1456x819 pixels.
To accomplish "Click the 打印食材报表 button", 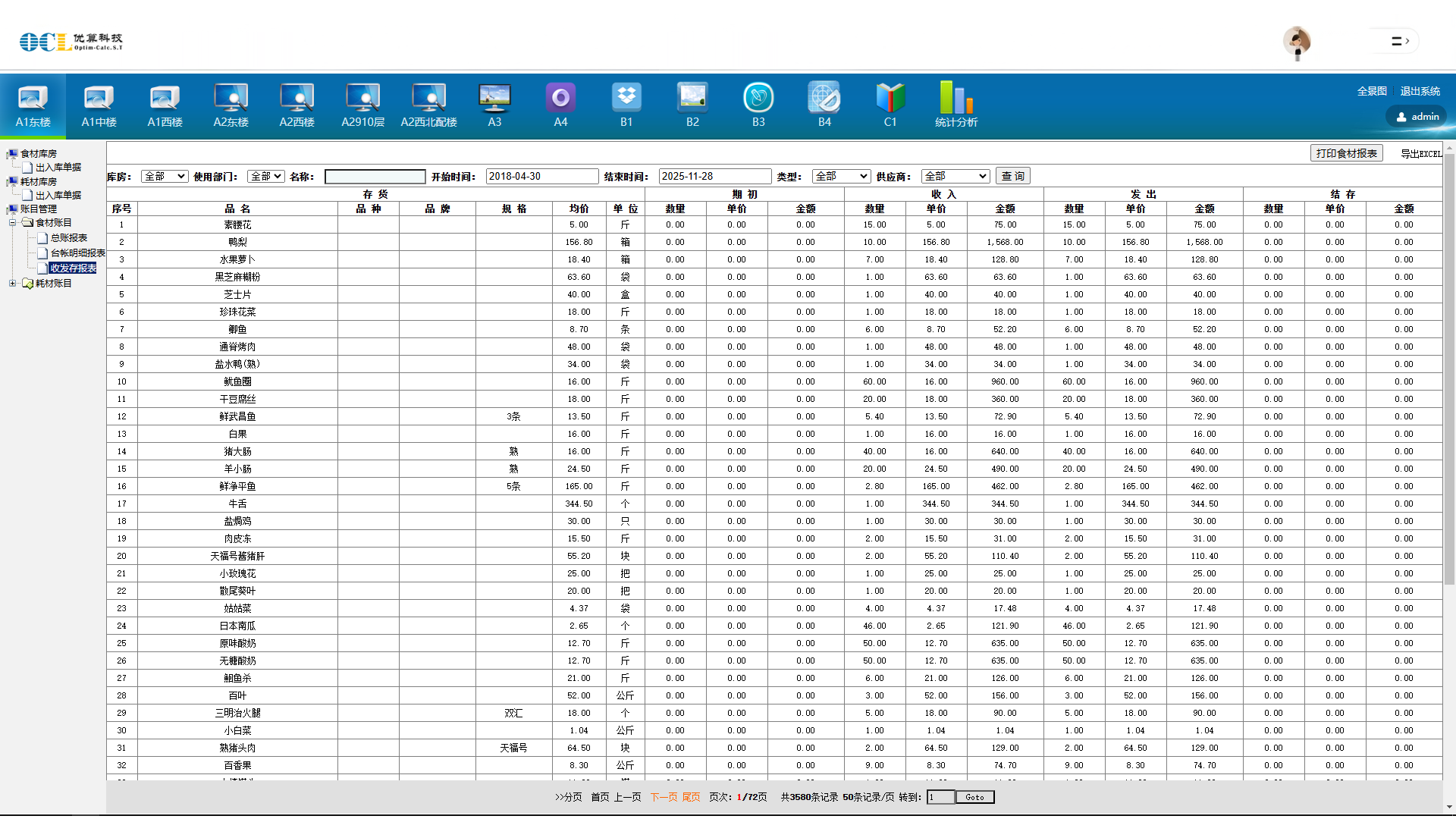I will pos(1346,154).
